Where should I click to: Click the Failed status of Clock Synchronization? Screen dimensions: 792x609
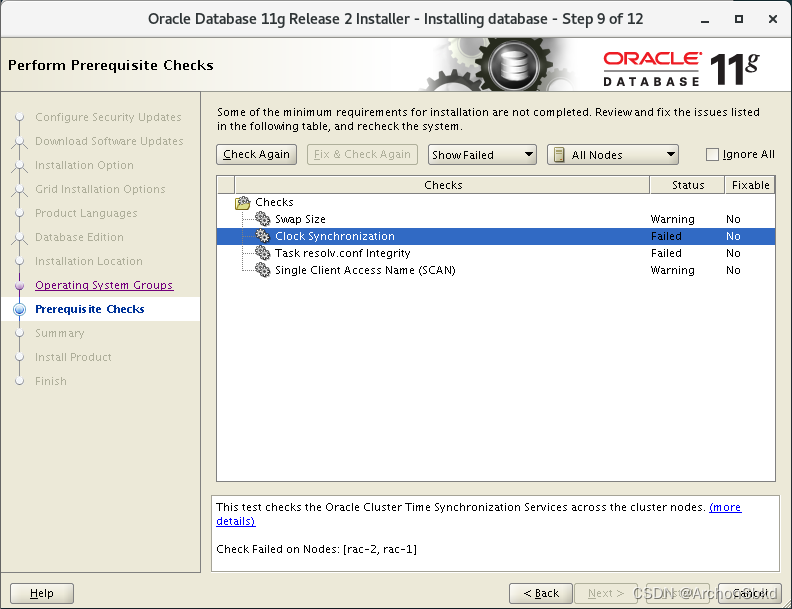[x=666, y=236]
